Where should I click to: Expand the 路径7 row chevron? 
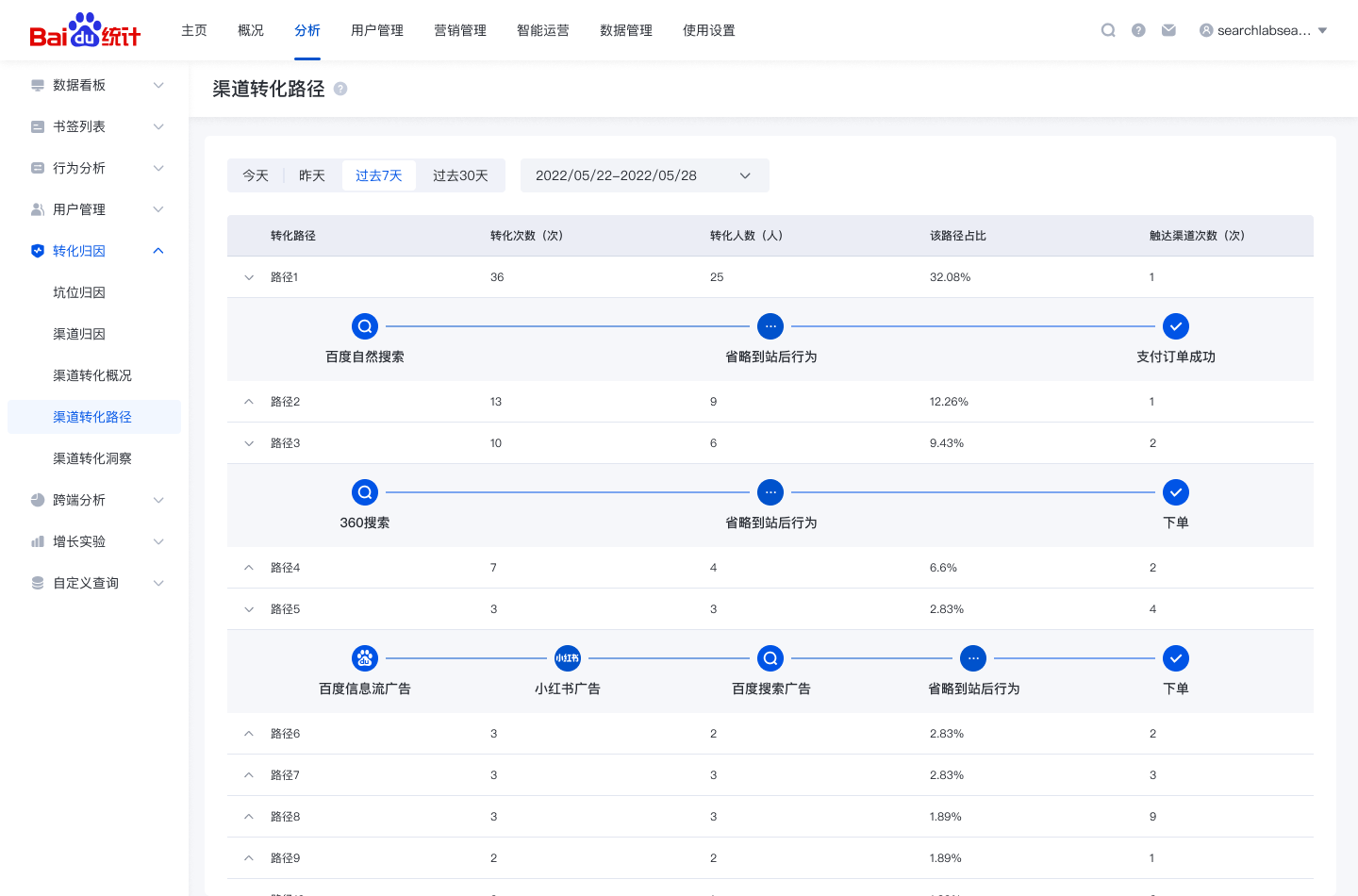(249, 775)
